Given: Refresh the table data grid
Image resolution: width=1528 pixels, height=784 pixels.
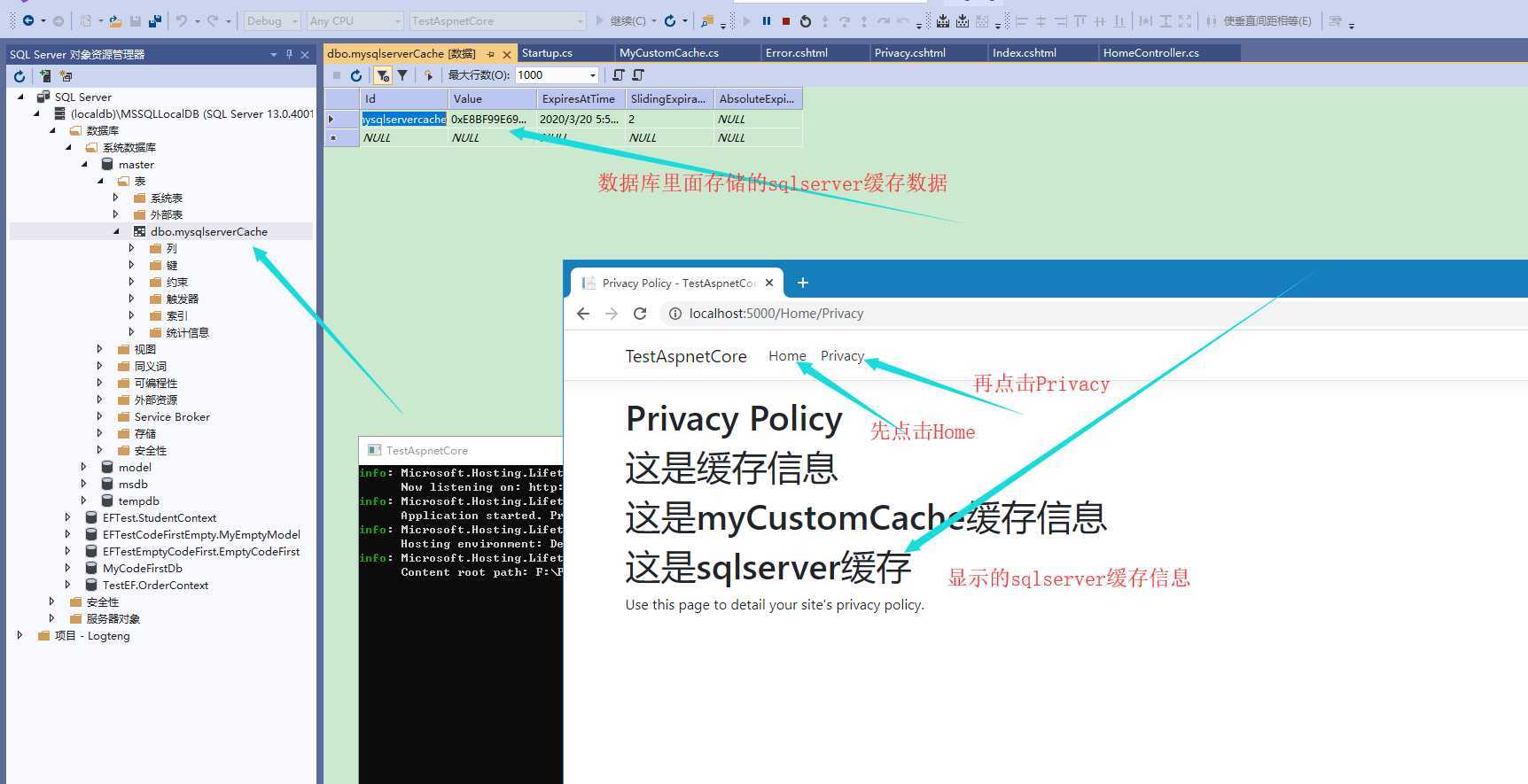Looking at the screenshot, I should pyautogui.click(x=356, y=75).
